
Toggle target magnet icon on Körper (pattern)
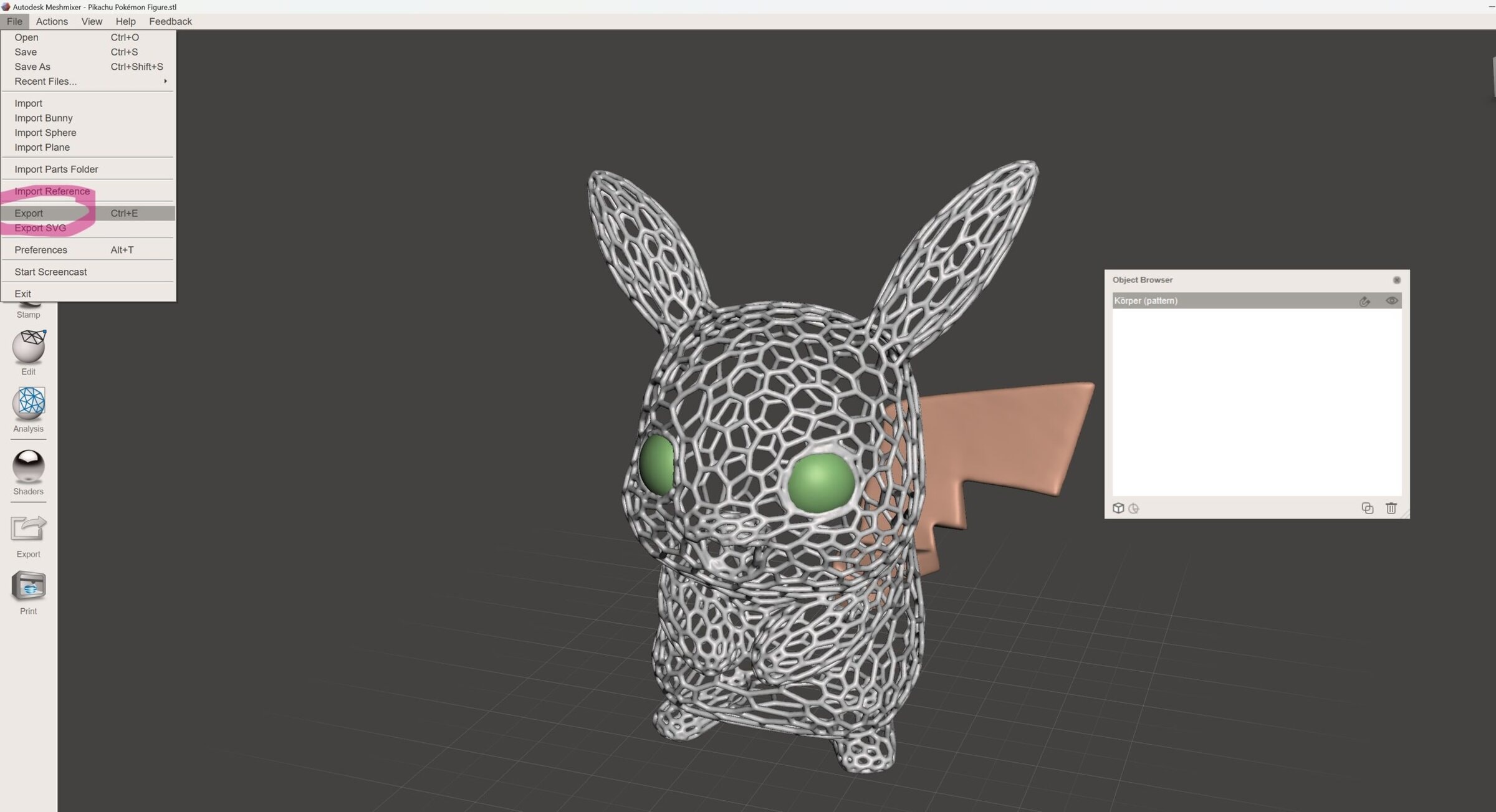(1364, 302)
